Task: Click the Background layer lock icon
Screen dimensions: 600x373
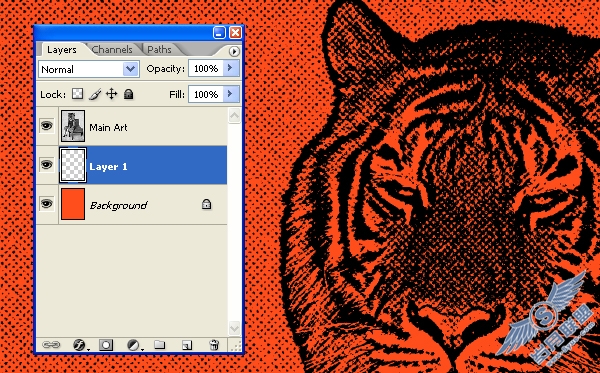Action: [206, 204]
